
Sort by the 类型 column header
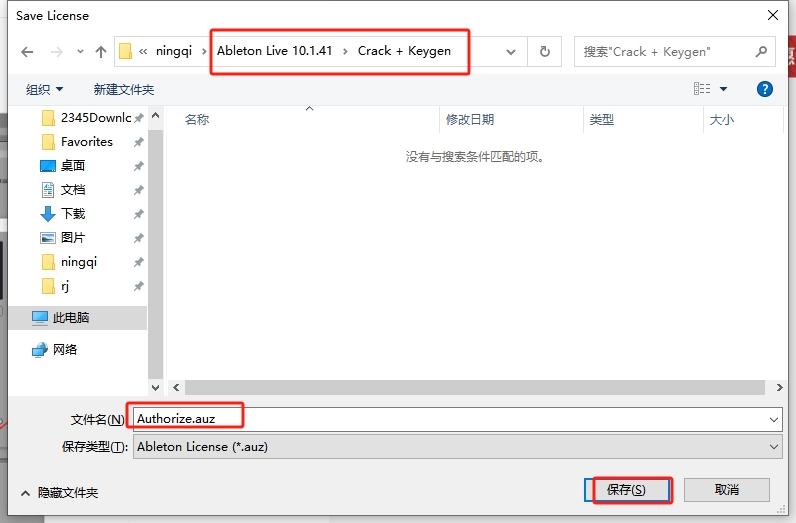click(x=602, y=120)
